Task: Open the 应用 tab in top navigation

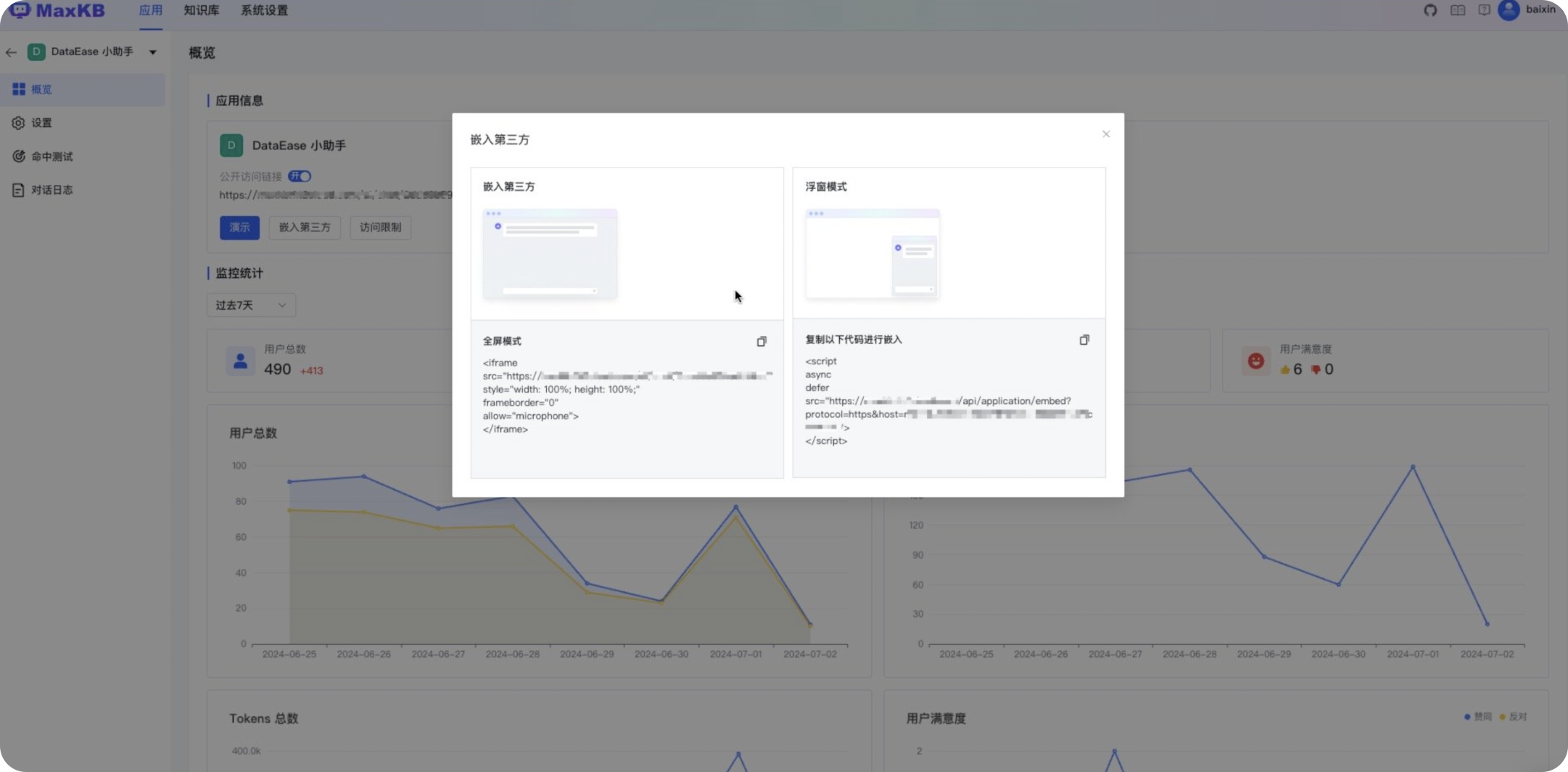Action: tap(151, 10)
